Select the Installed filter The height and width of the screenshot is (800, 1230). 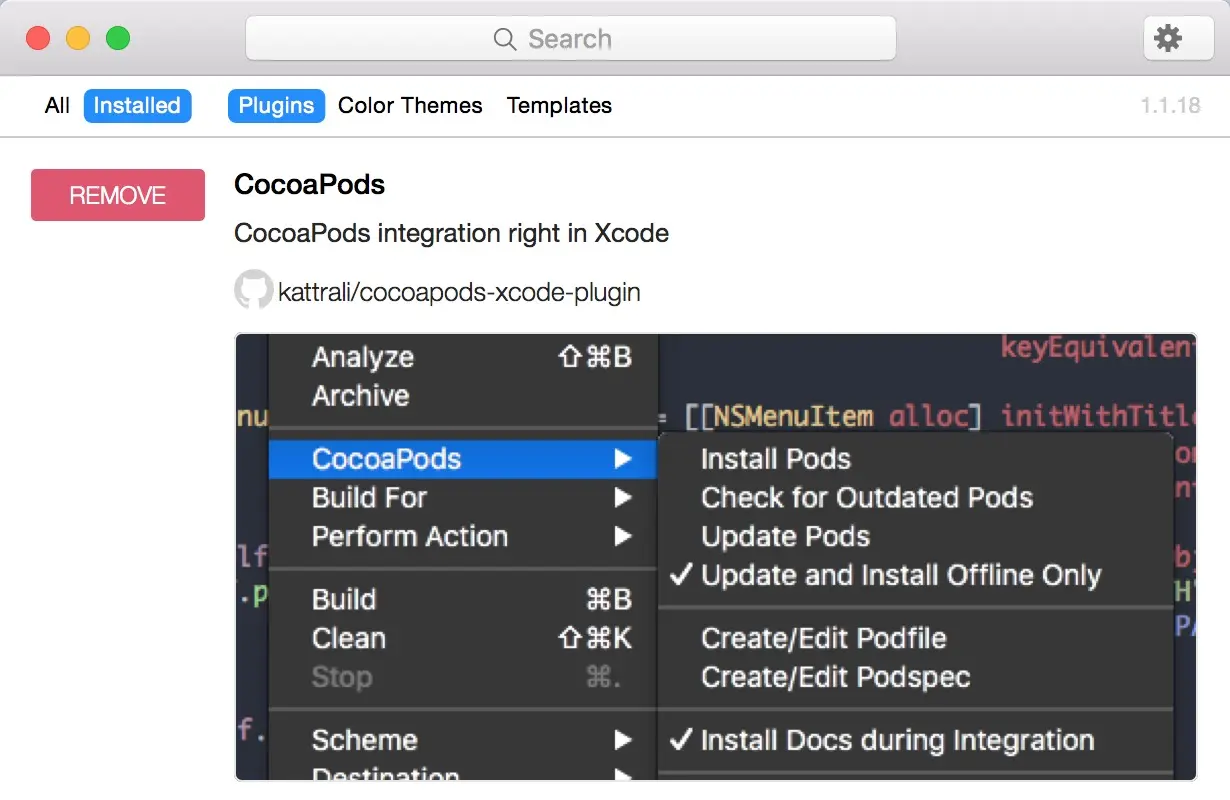(137, 106)
